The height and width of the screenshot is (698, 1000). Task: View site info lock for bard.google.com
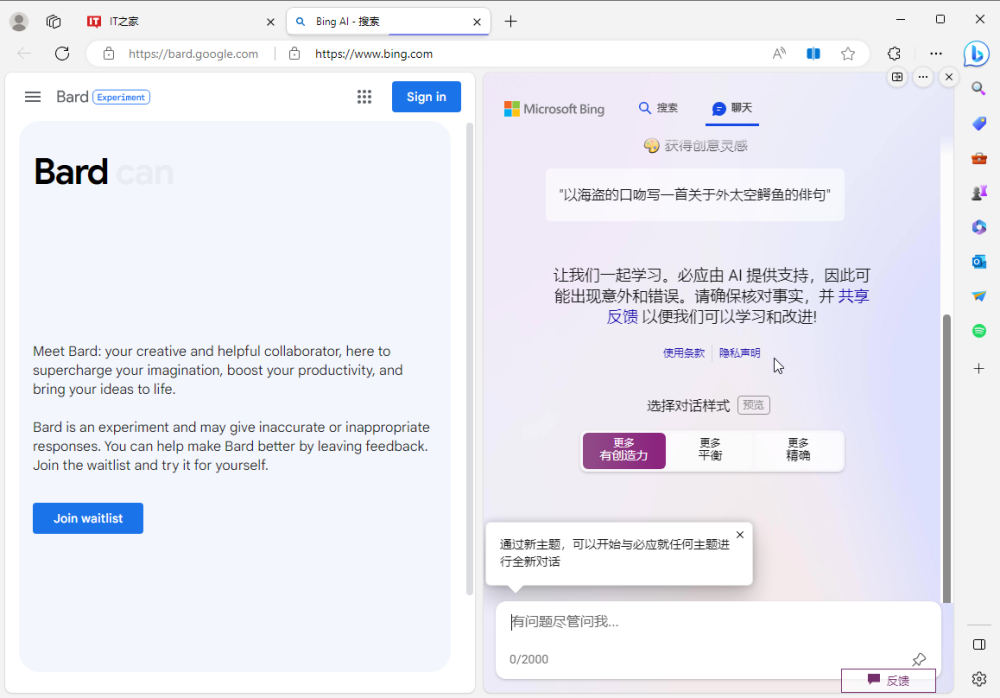click(x=109, y=54)
